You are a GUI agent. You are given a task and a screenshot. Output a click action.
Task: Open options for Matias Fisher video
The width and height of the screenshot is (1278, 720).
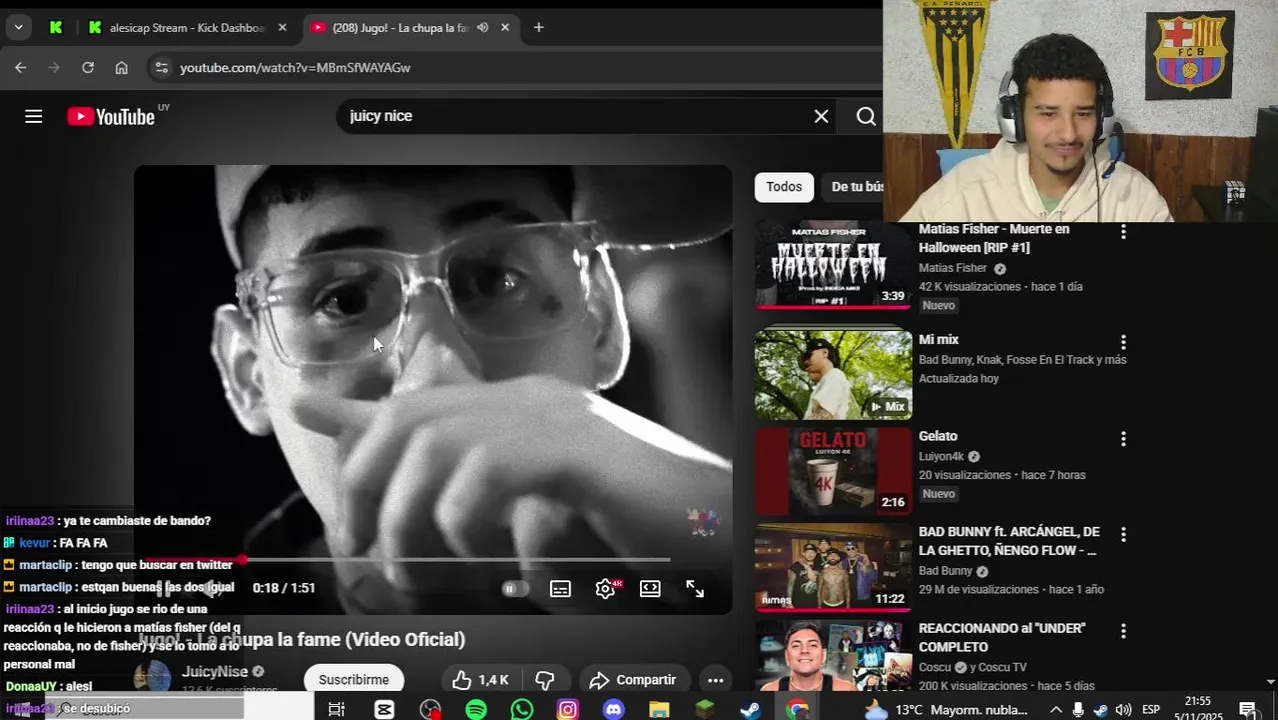[x=1123, y=232]
